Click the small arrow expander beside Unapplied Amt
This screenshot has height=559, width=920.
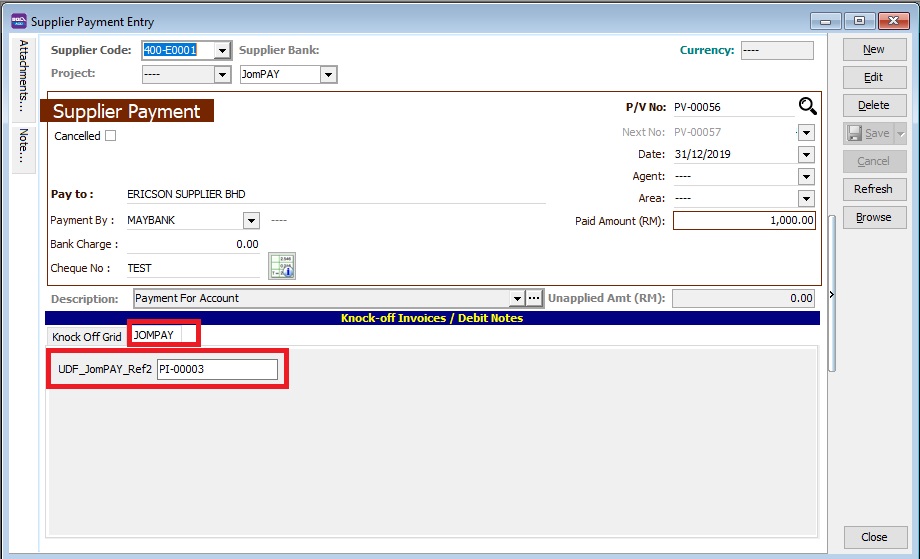[832, 295]
